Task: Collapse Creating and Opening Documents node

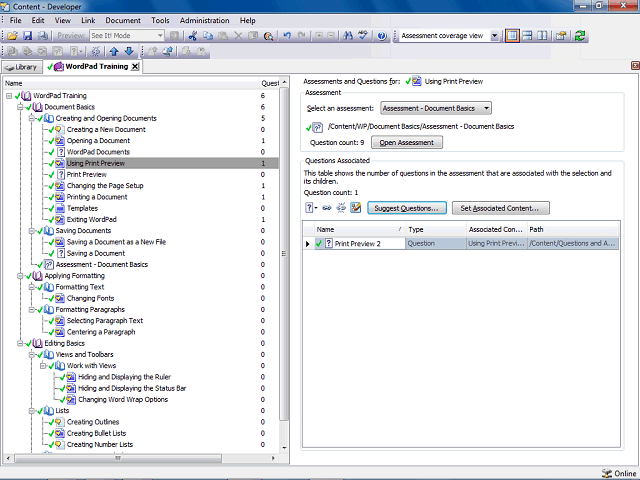Action: (x=31, y=118)
